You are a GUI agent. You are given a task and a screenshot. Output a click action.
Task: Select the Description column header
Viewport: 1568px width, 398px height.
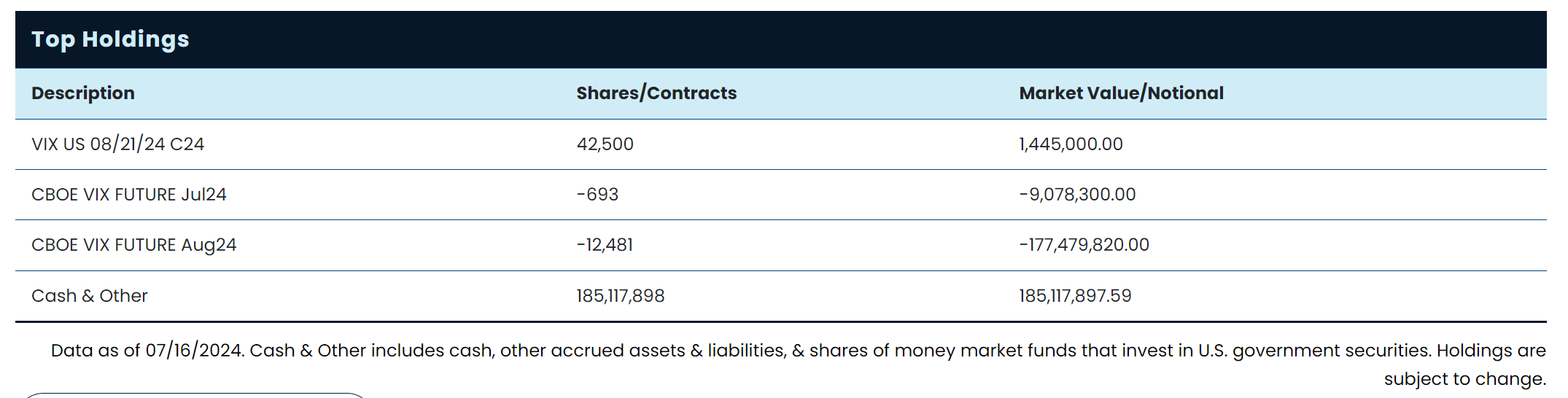tap(83, 93)
